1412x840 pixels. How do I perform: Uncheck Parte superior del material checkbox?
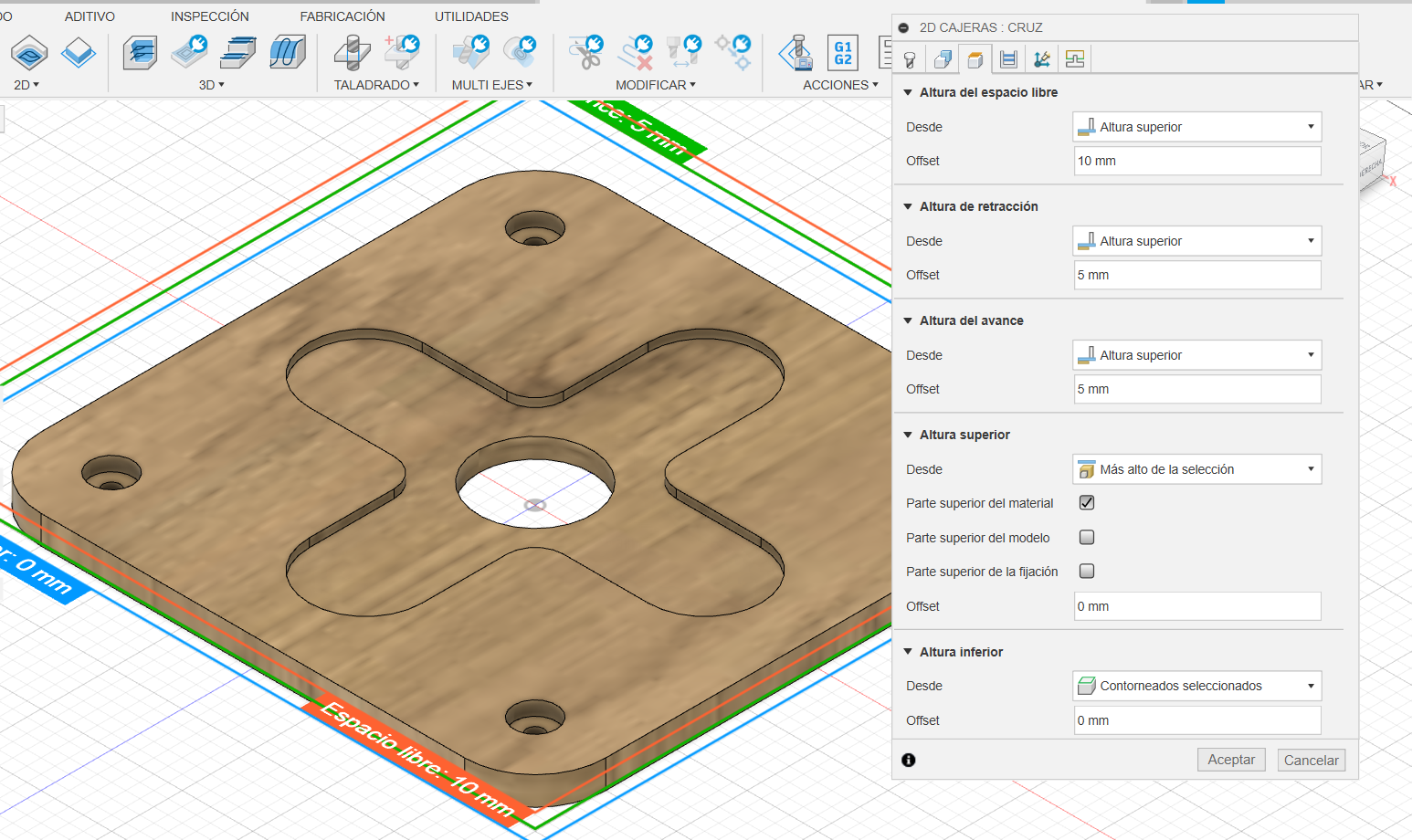pos(1087,502)
